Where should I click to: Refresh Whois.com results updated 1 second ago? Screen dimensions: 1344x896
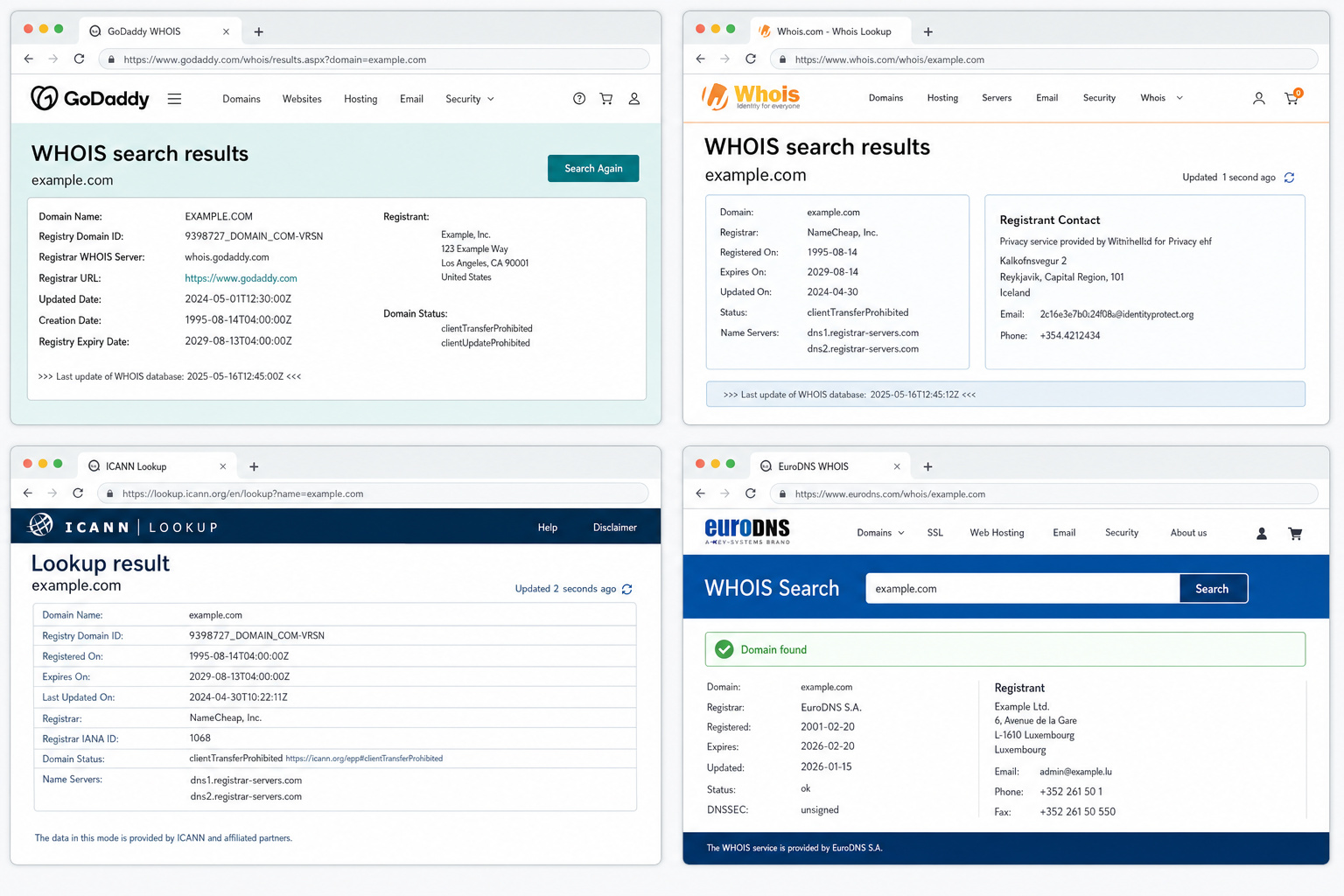1289,178
